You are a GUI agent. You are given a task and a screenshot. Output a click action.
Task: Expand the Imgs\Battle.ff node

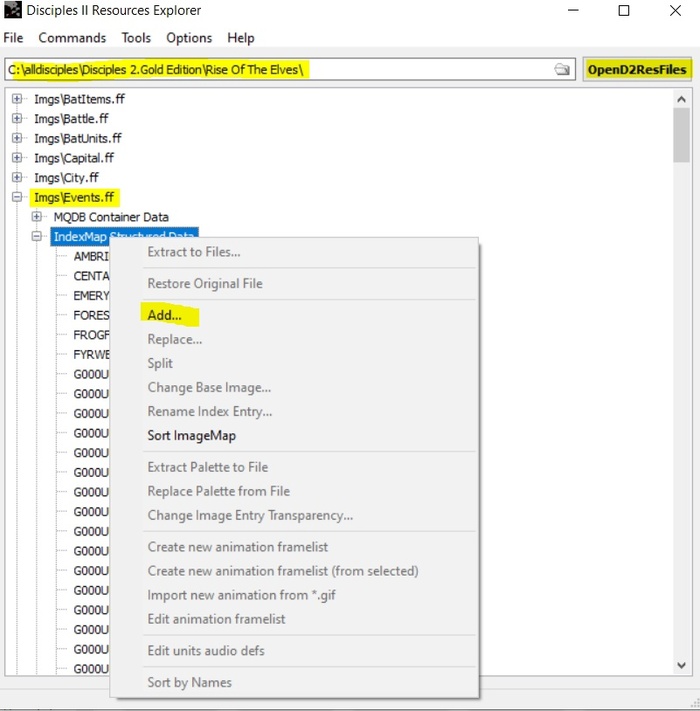[17, 119]
